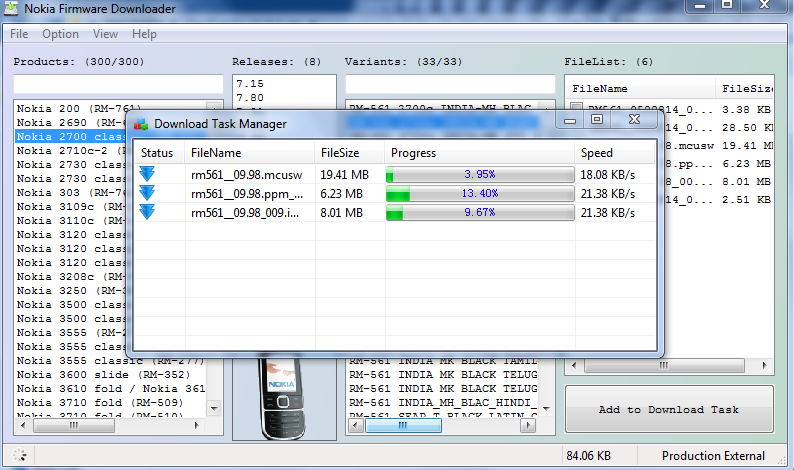Sort tasks by FileSize column header
This screenshot has width=794, height=470.
[x=350, y=153]
